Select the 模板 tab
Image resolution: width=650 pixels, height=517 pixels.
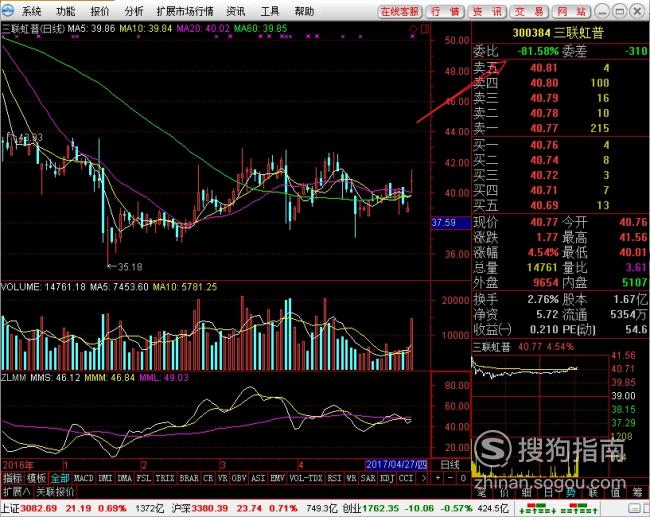36,478
